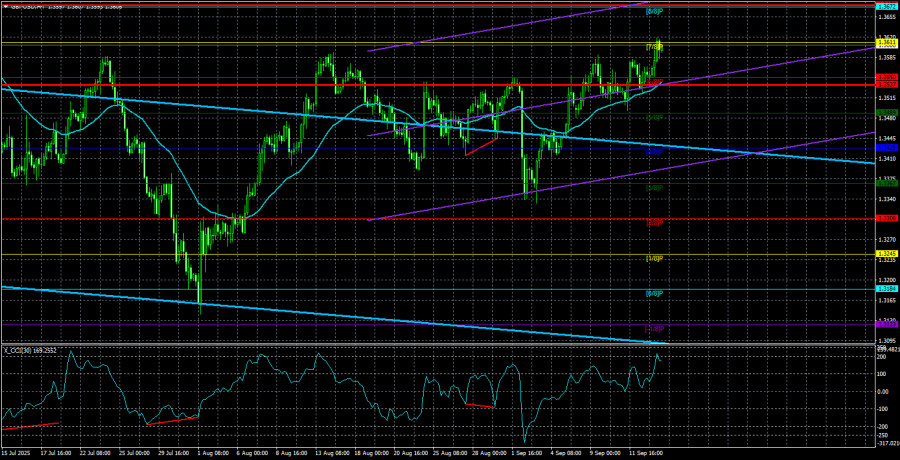Click the [-1/8]P purple level label
The image size is (900, 460).
(x=655, y=328)
